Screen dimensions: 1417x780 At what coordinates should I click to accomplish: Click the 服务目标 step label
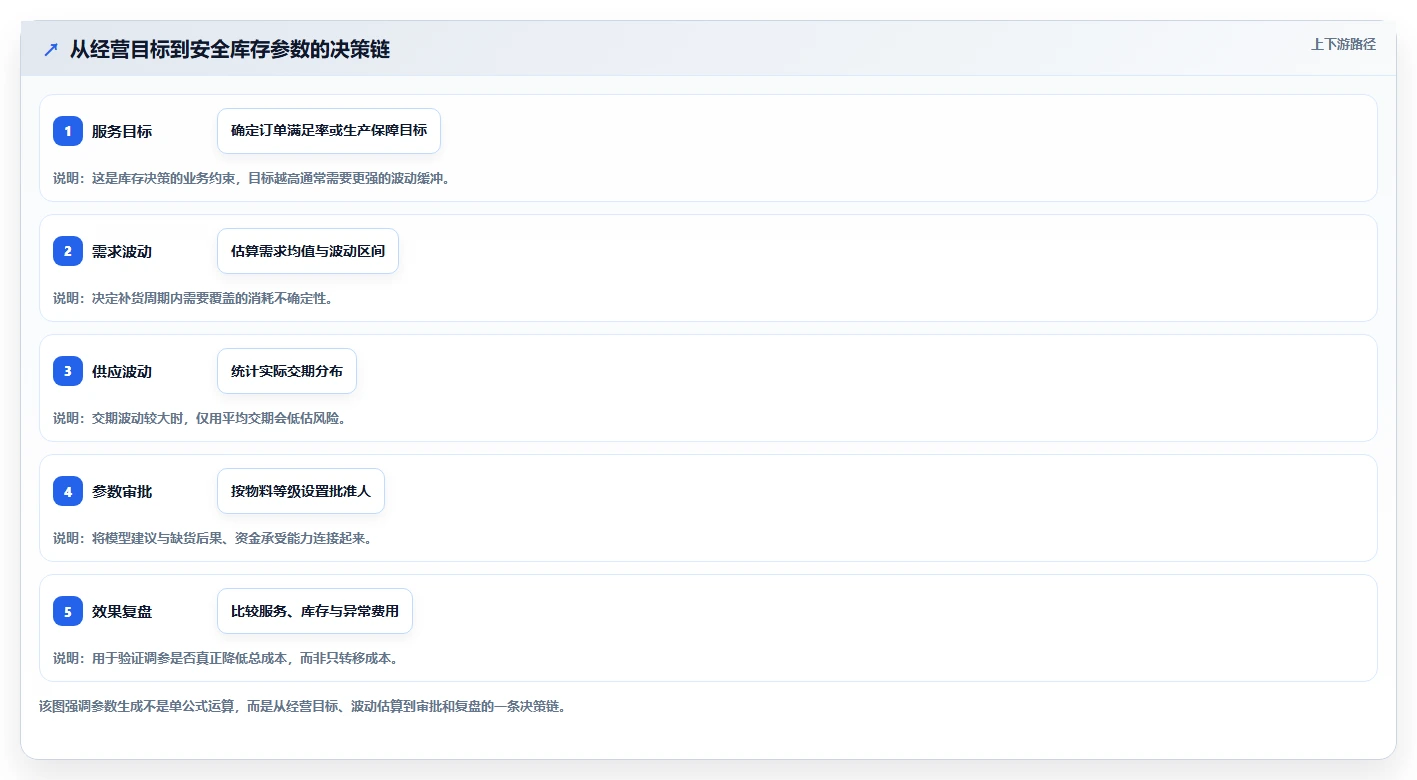[x=122, y=131]
